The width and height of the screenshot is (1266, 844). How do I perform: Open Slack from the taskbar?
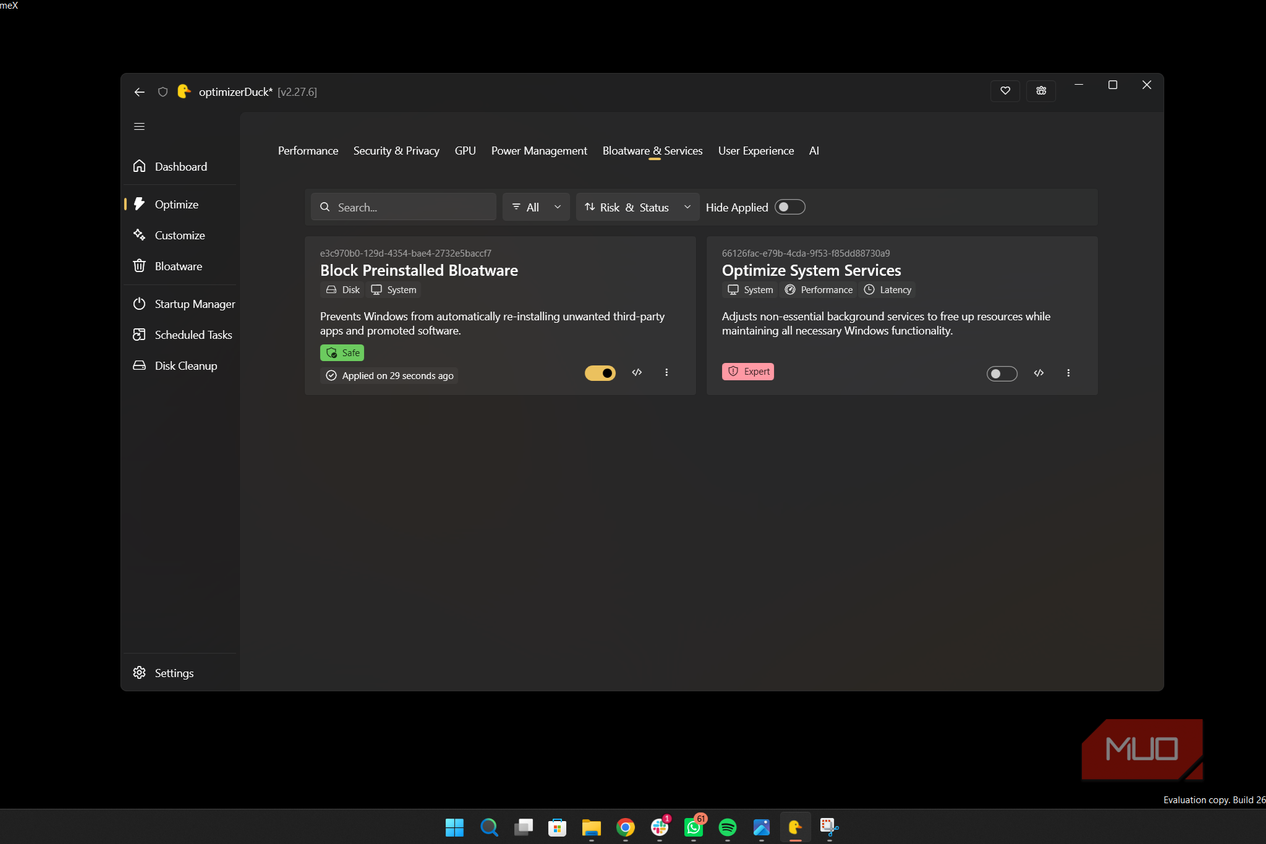tap(660, 827)
